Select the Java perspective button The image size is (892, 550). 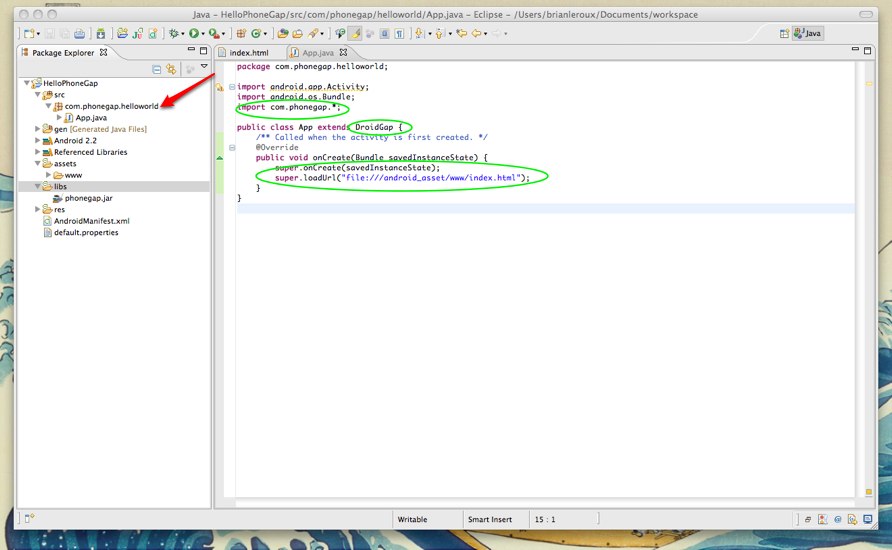(x=807, y=34)
